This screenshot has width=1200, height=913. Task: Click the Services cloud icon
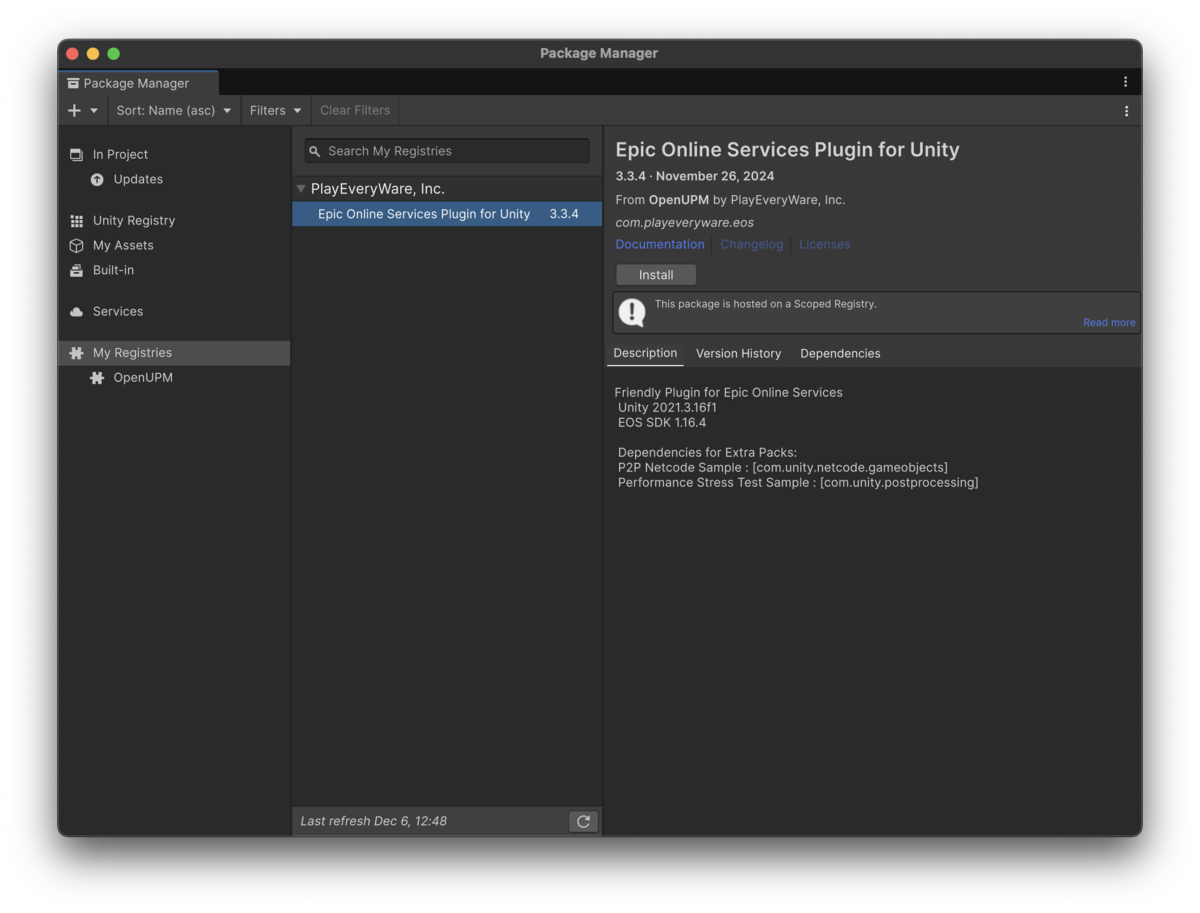pos(116,311)
